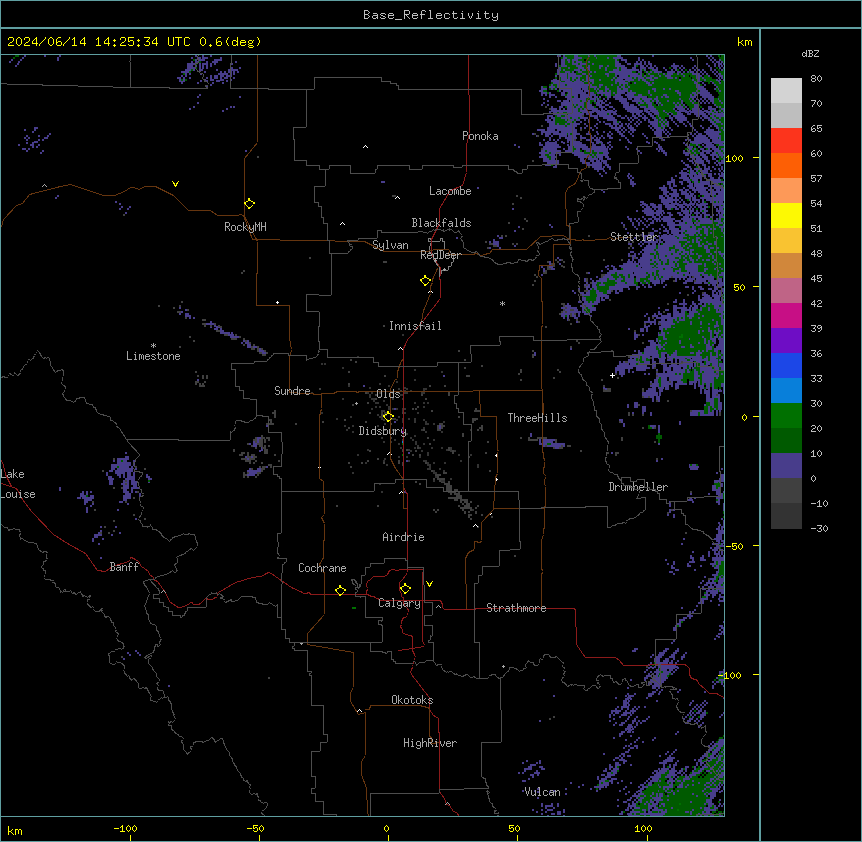Select the blue 36-33 dBZ legend swatch

click(786, 365)
